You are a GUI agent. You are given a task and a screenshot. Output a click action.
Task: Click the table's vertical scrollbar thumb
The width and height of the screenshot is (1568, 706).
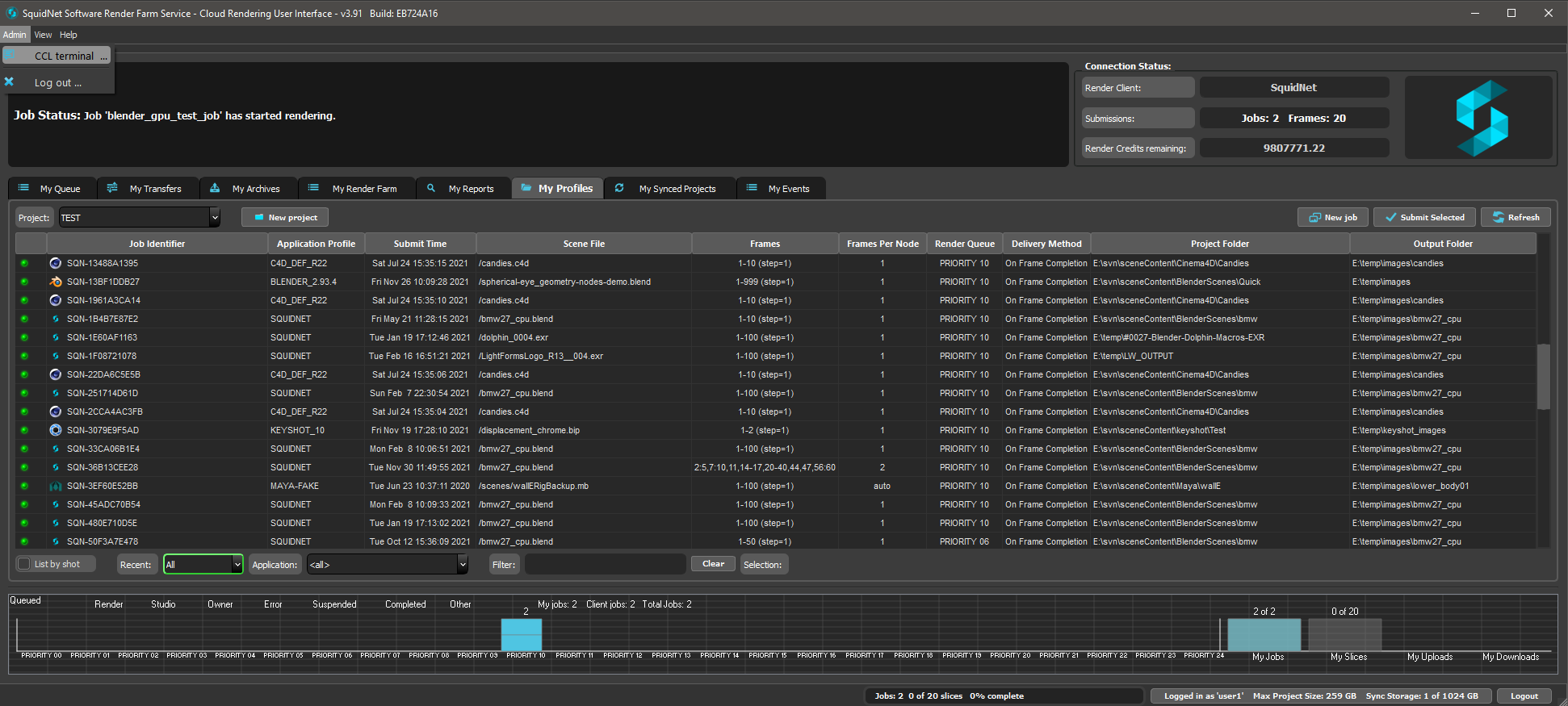click(x=1544, y=378)
